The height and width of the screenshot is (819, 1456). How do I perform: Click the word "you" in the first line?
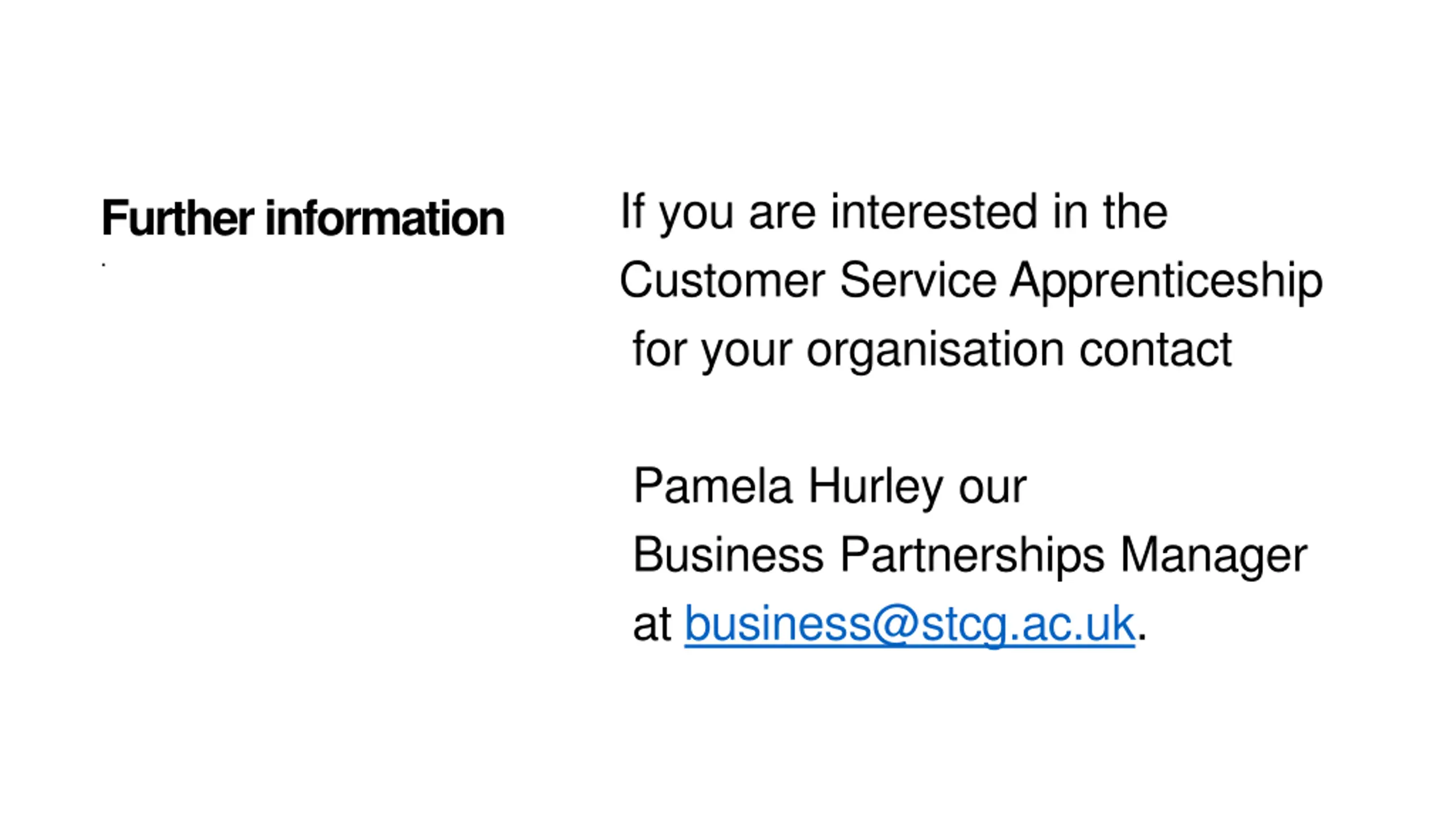click(x=696, y=213)
